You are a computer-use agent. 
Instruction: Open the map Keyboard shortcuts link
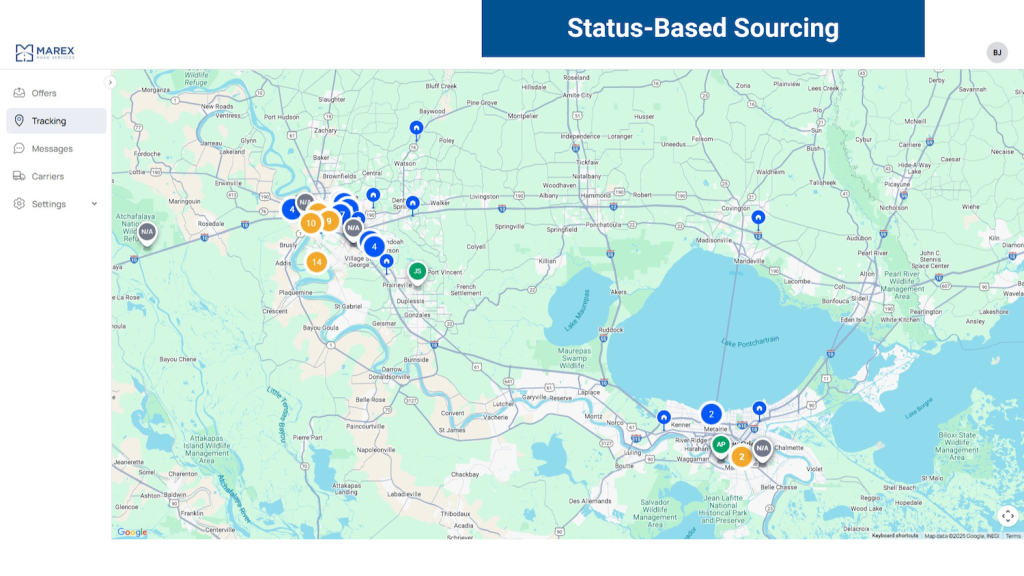click(894, 535)
